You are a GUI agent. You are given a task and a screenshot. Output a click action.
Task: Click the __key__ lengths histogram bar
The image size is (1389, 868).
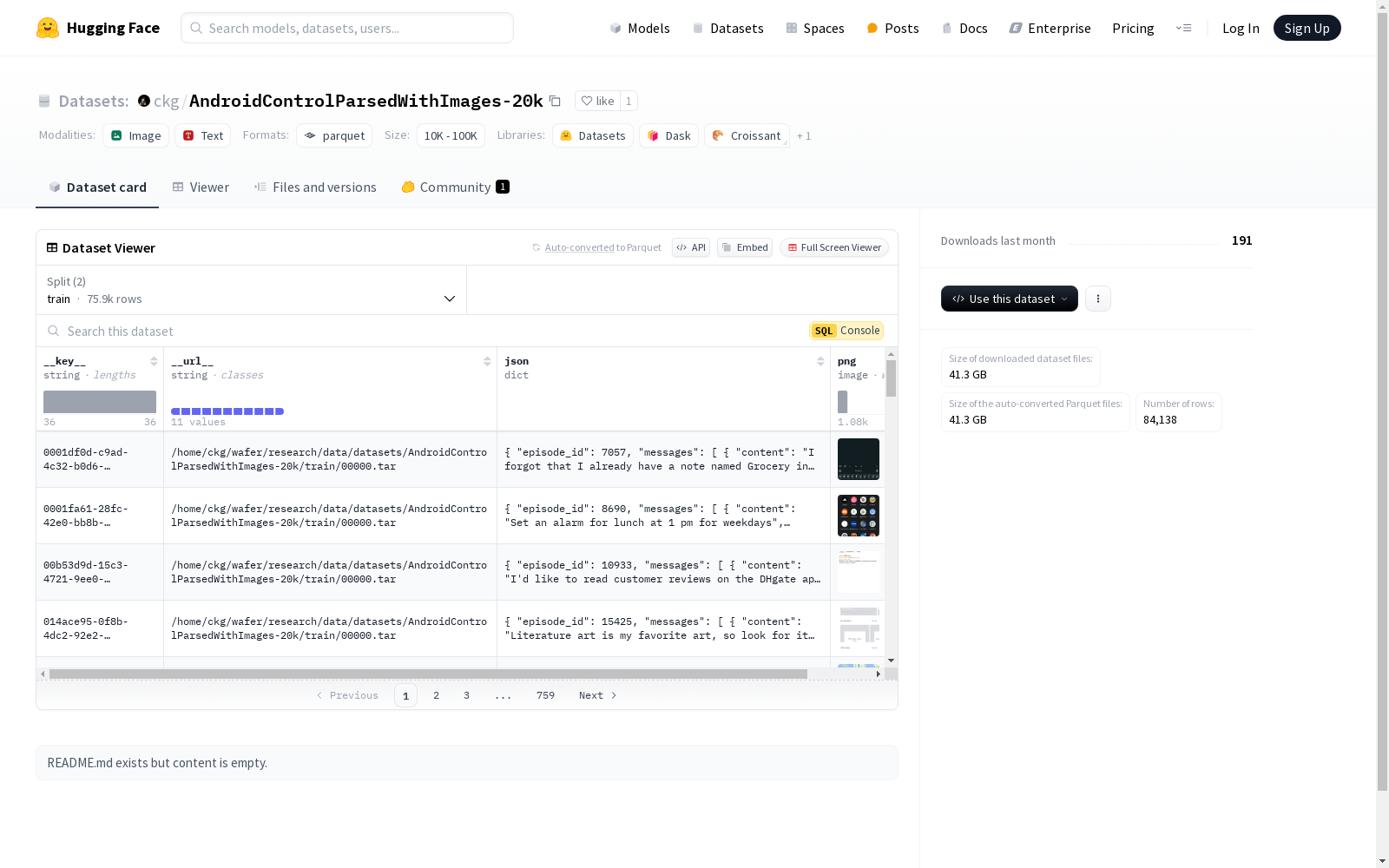click(x=100, y=402)
